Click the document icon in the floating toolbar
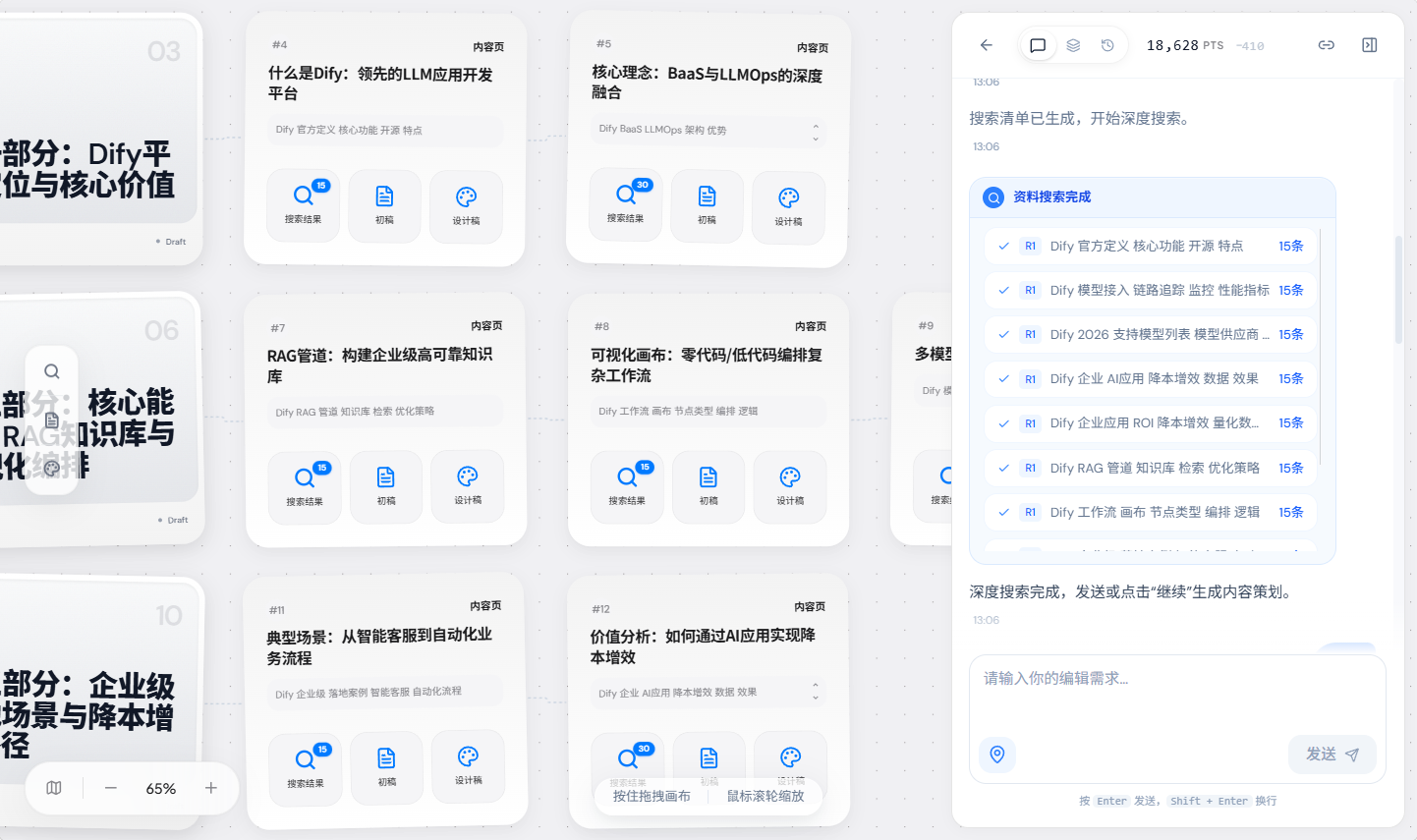 click(52, 420)
